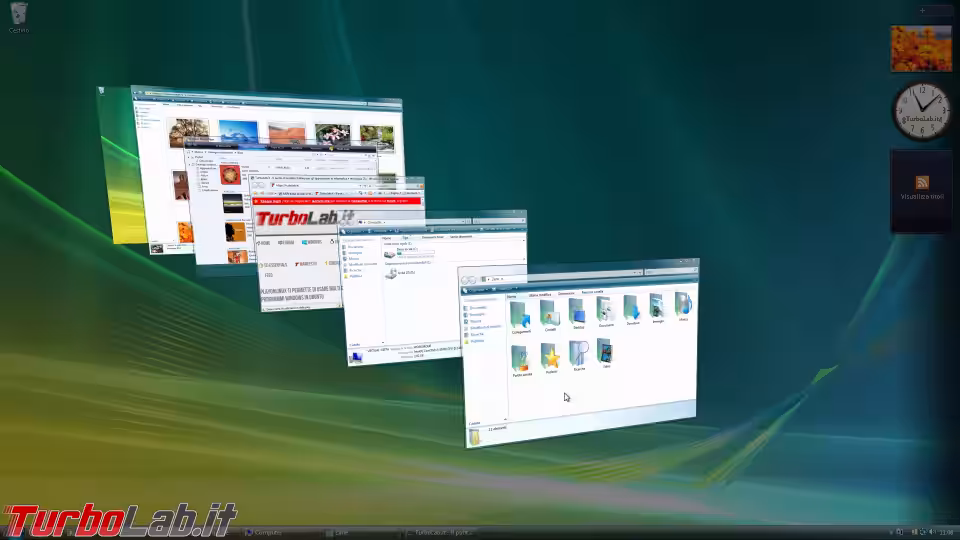Open the Musica folder icon

(682, 303)
